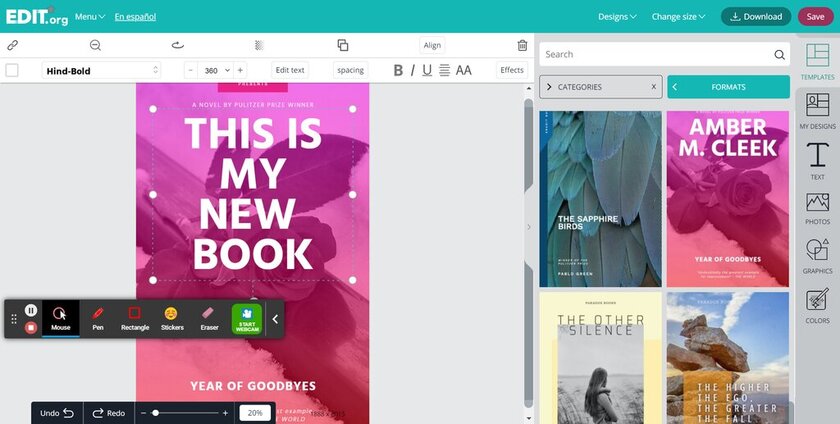Select The Sapphire Birds template thumbnail

(600, 198)
